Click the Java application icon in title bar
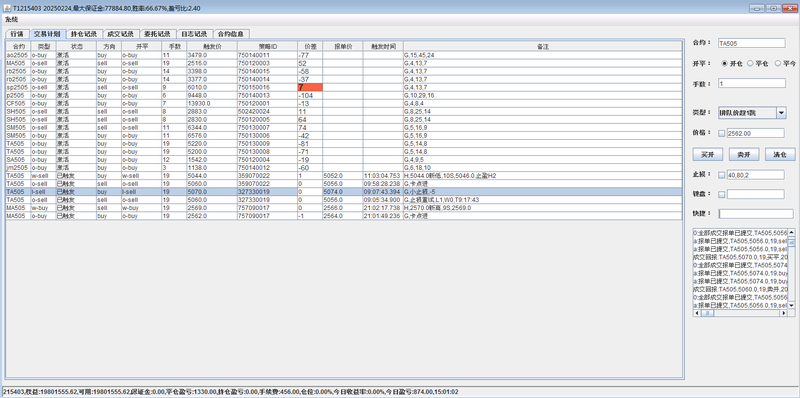Screen dimensions: 800x398 (x=6, y=8)
